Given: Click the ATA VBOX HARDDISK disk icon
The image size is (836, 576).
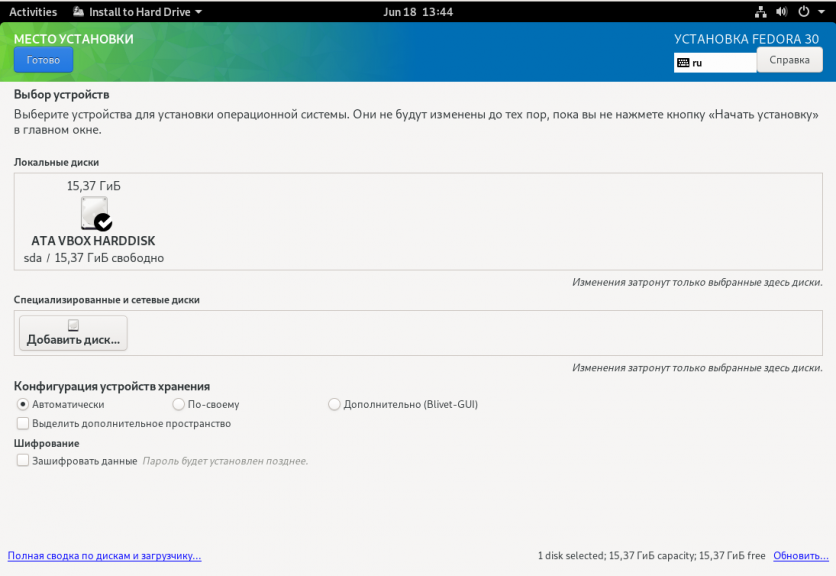Looking at the screenshot, I should pos(94,213).
